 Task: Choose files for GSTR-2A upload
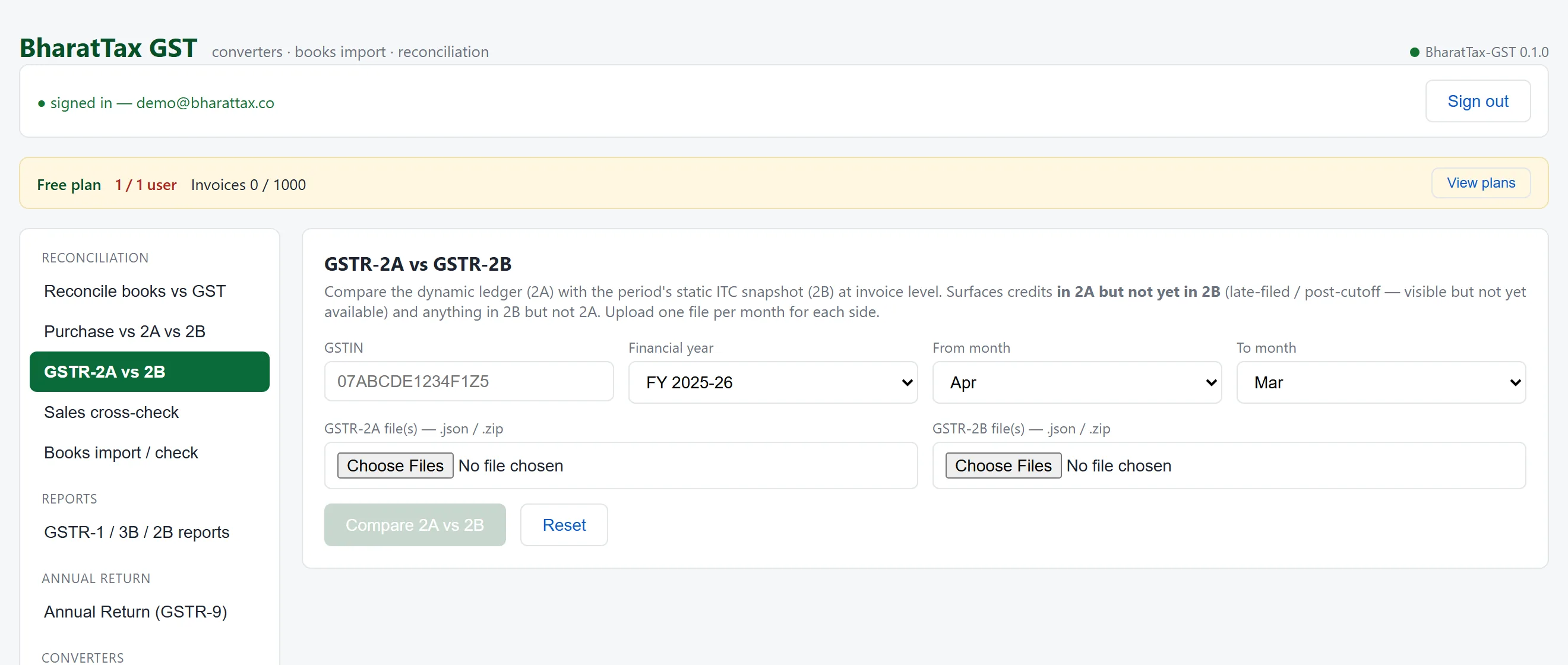395,465
